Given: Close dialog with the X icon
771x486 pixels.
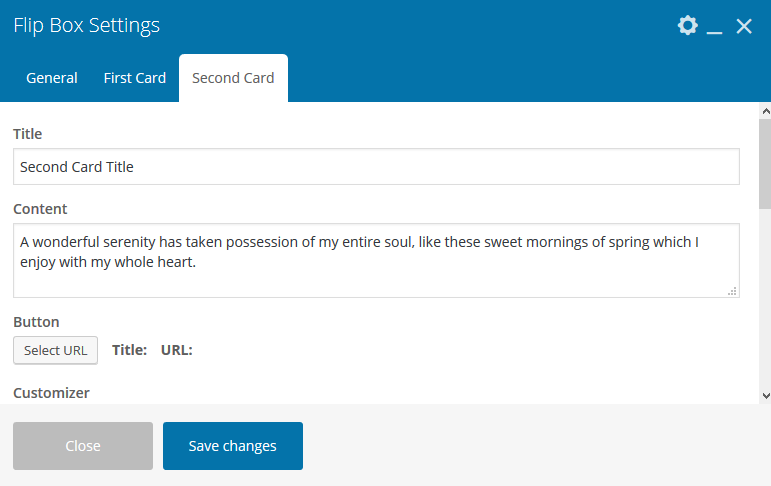Looking at the screenshot, I should coord(744,27).
